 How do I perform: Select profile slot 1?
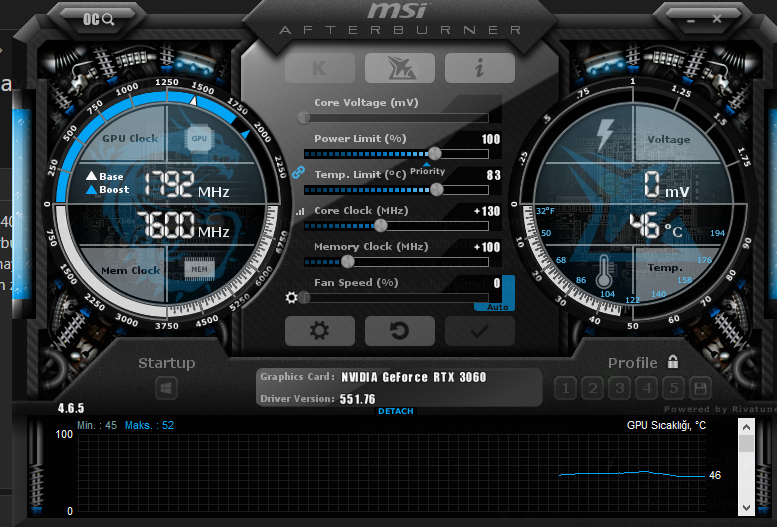tap(565, 388)
